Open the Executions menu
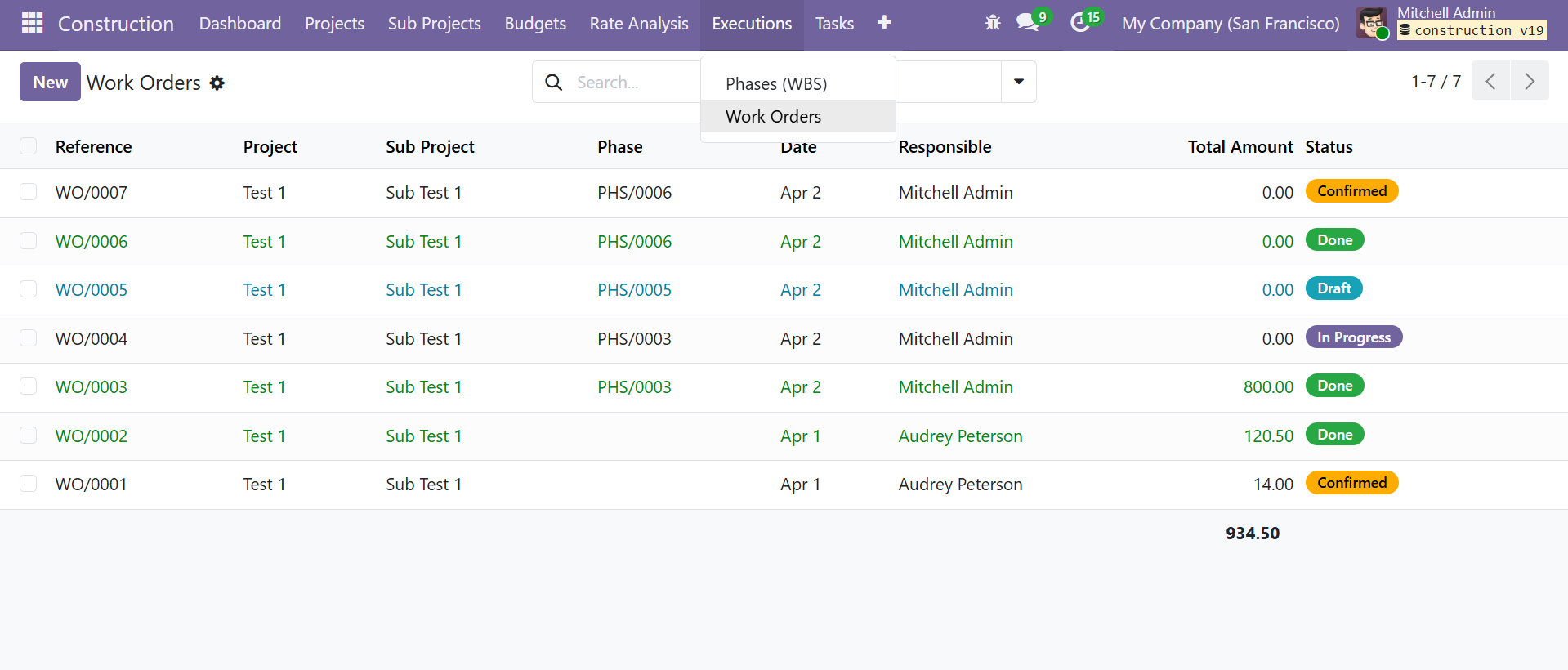1568x670 pixels. click(752, 24)
